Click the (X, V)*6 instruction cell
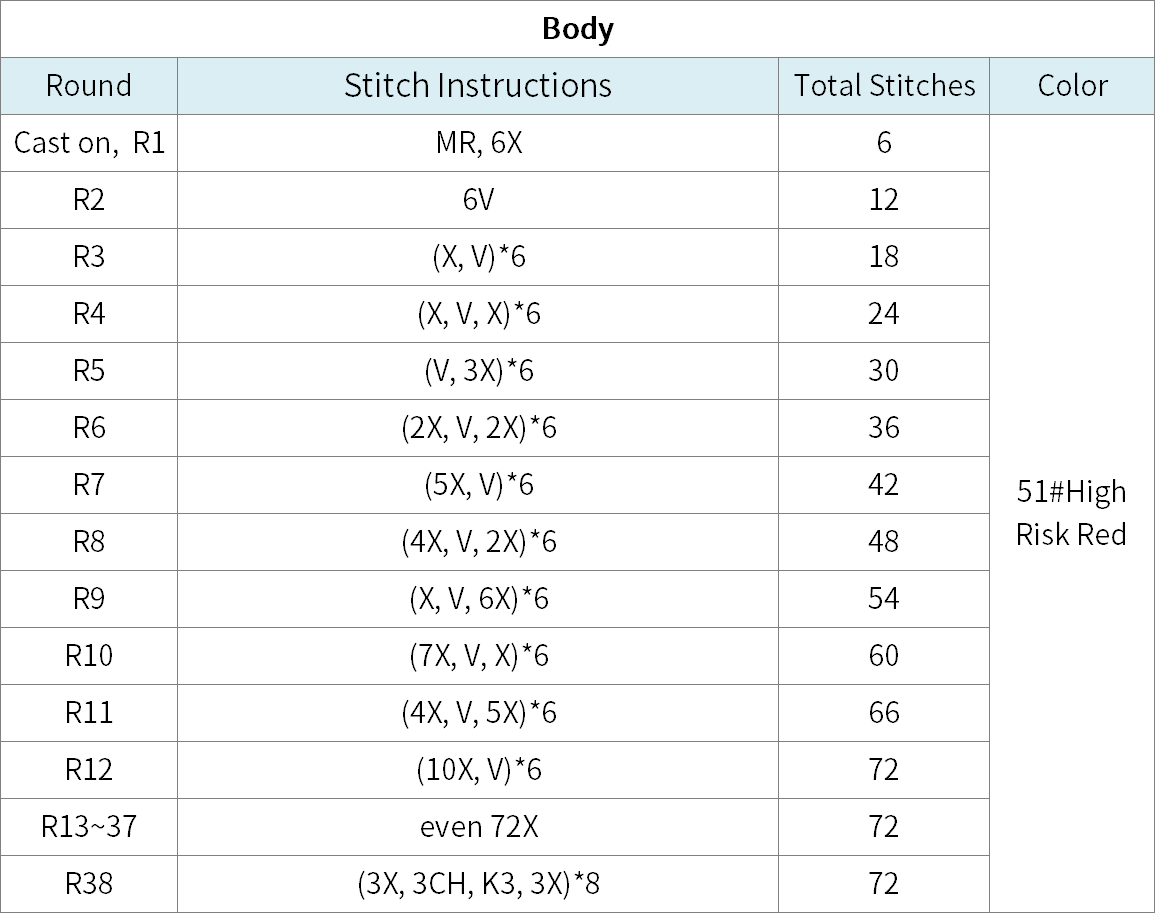The width and height of the screenshot is (1156, 914). click(x=478, y=257)
